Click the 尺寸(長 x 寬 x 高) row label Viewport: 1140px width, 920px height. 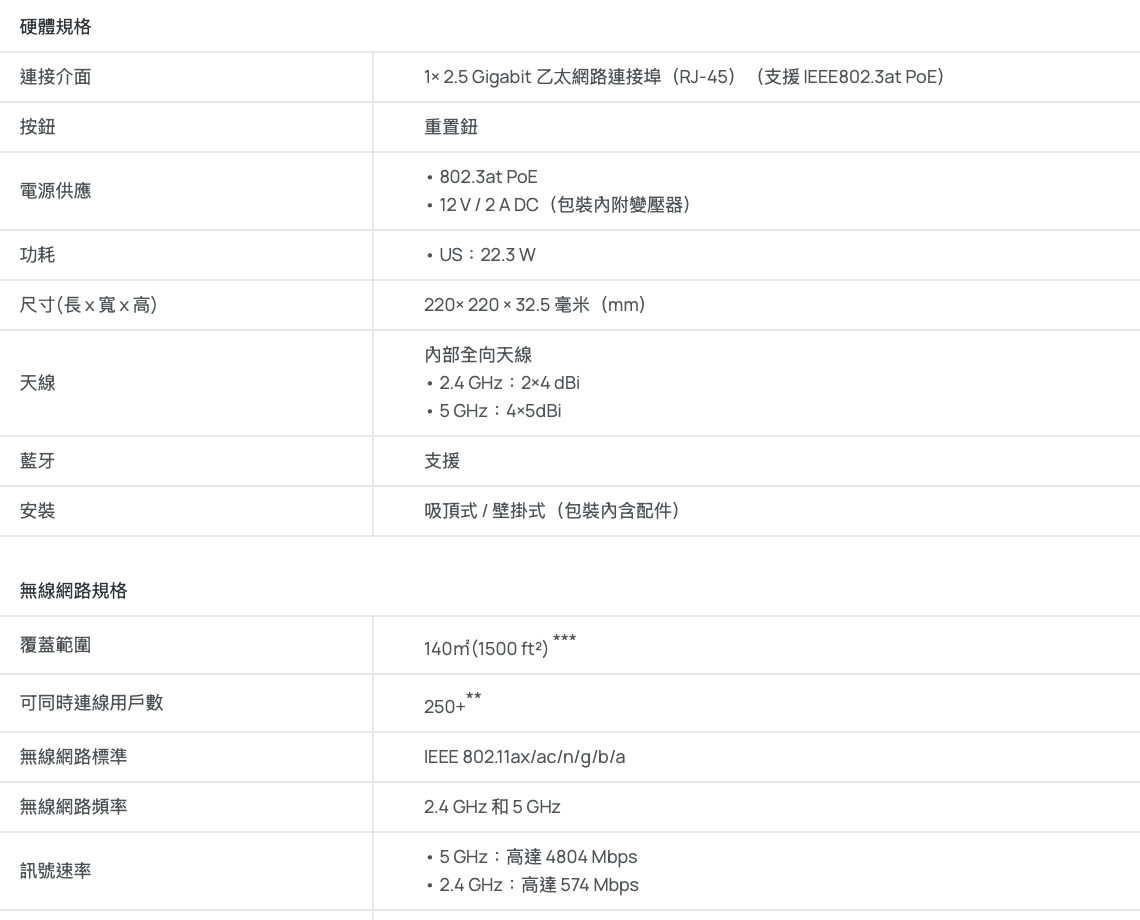[x=88, y=304]
